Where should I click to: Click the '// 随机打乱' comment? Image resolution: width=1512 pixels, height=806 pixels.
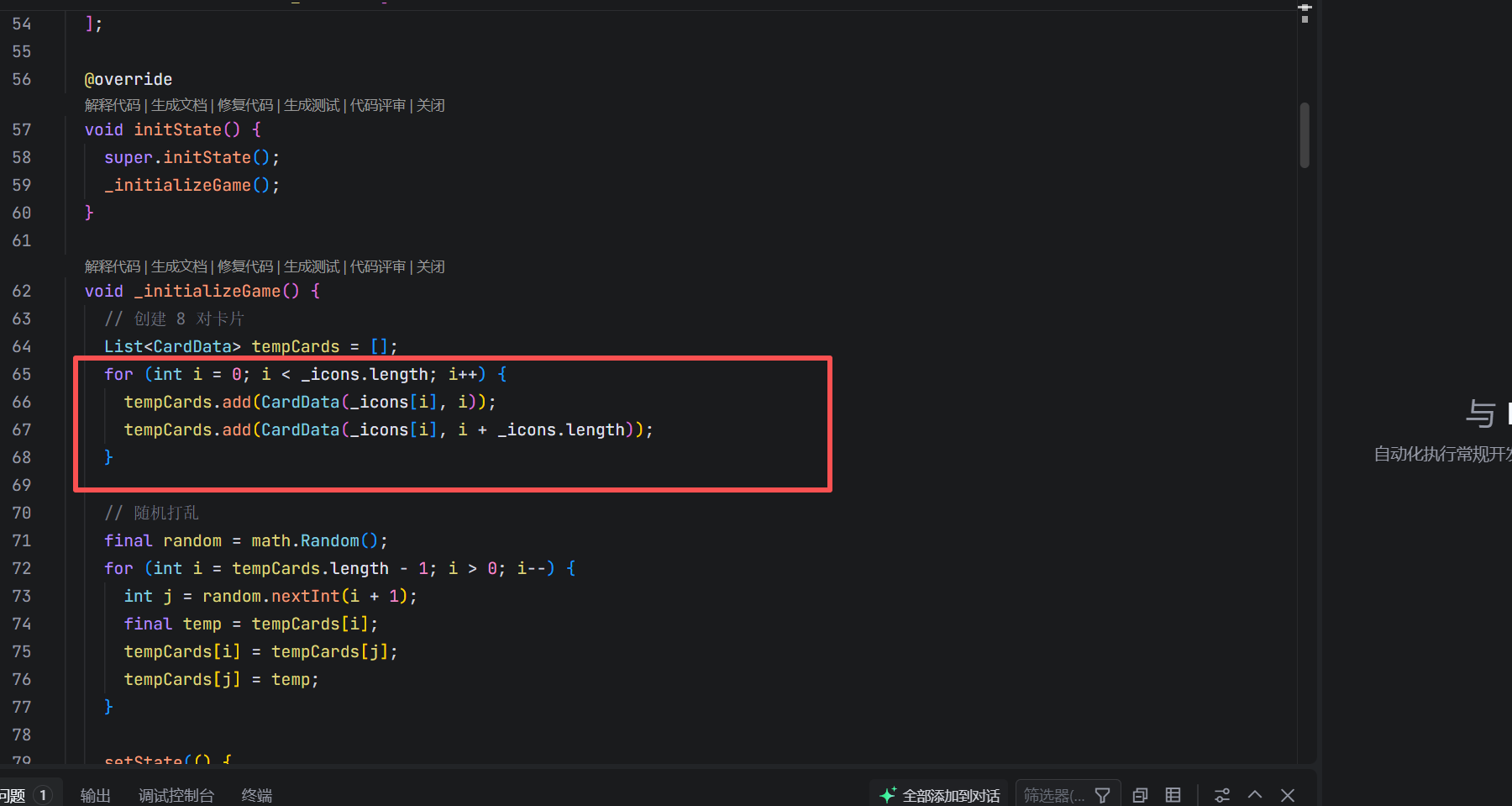pyautogui.click(x=151, y=513)
